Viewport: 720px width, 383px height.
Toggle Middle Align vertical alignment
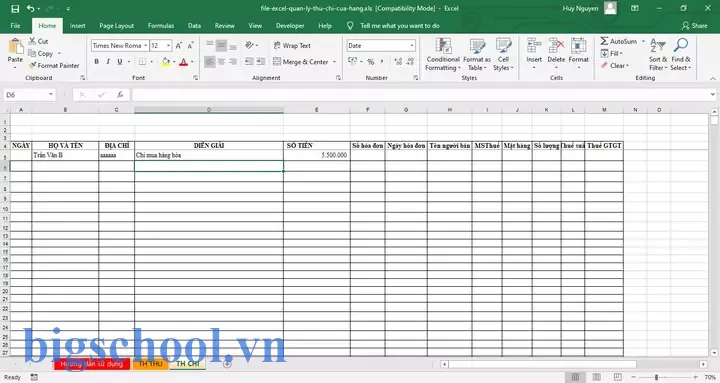point(221,45)
